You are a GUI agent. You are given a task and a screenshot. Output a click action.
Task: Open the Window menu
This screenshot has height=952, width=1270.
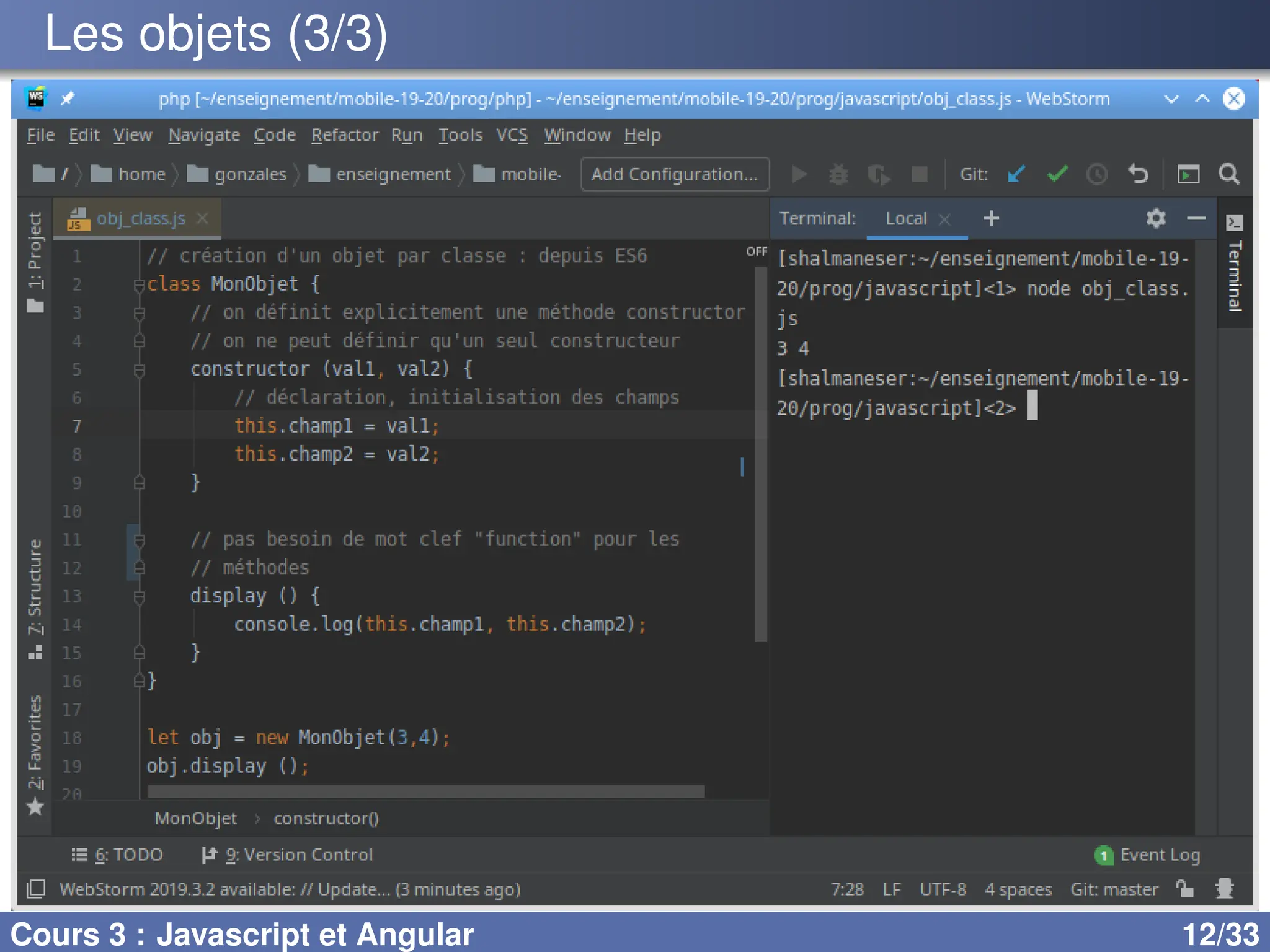click(x=577, y=135)
